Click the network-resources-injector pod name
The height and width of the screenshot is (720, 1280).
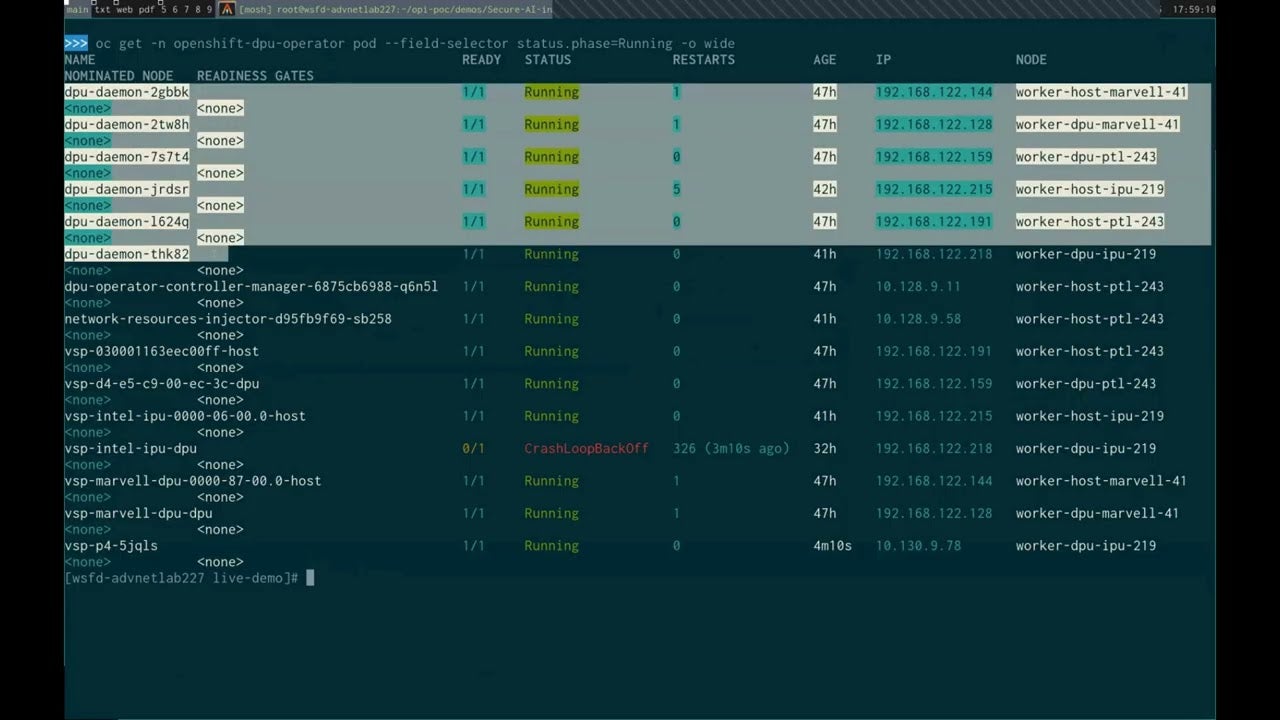(228, 319)
